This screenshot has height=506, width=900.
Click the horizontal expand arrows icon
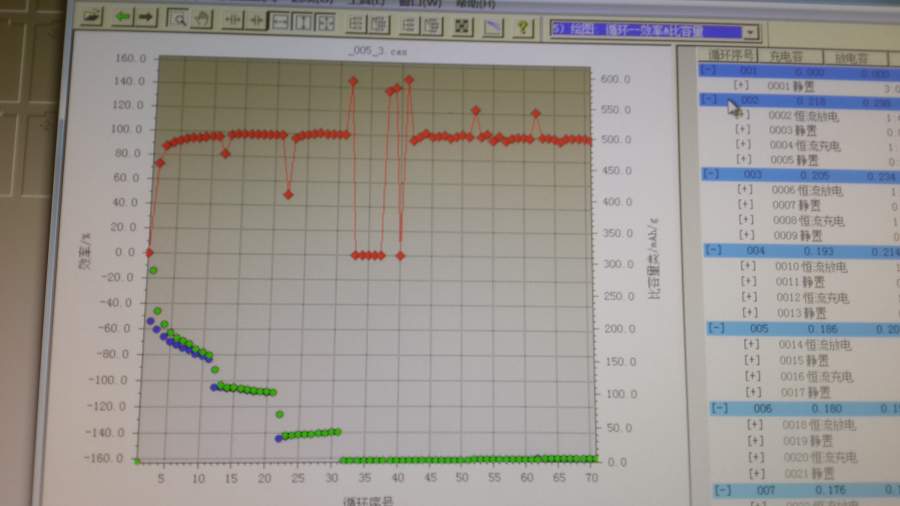point(232,21)
